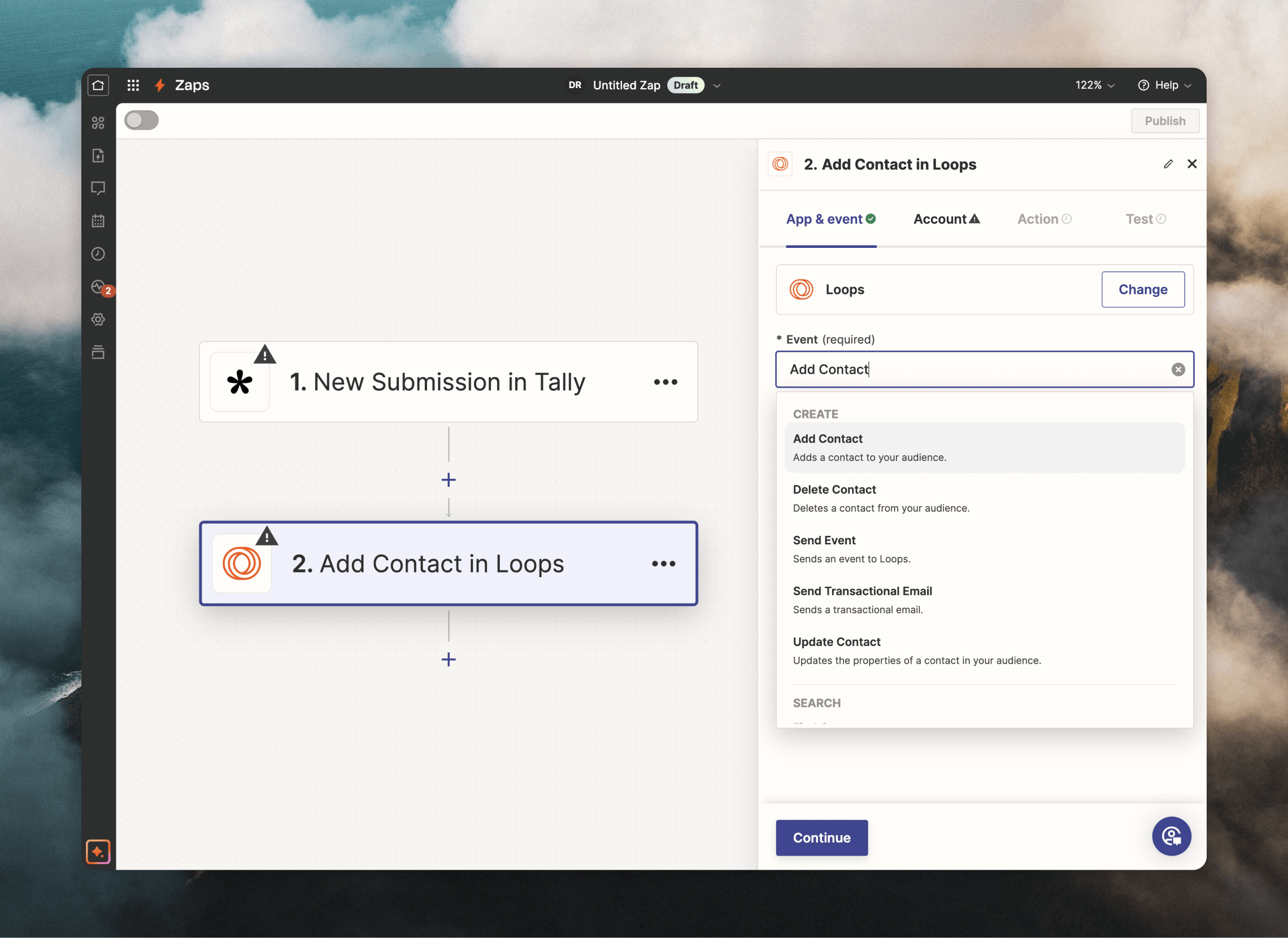This screenshot has height=938, width=1288.
Task: Open the Zapier home icon
Action: (98, 85)
